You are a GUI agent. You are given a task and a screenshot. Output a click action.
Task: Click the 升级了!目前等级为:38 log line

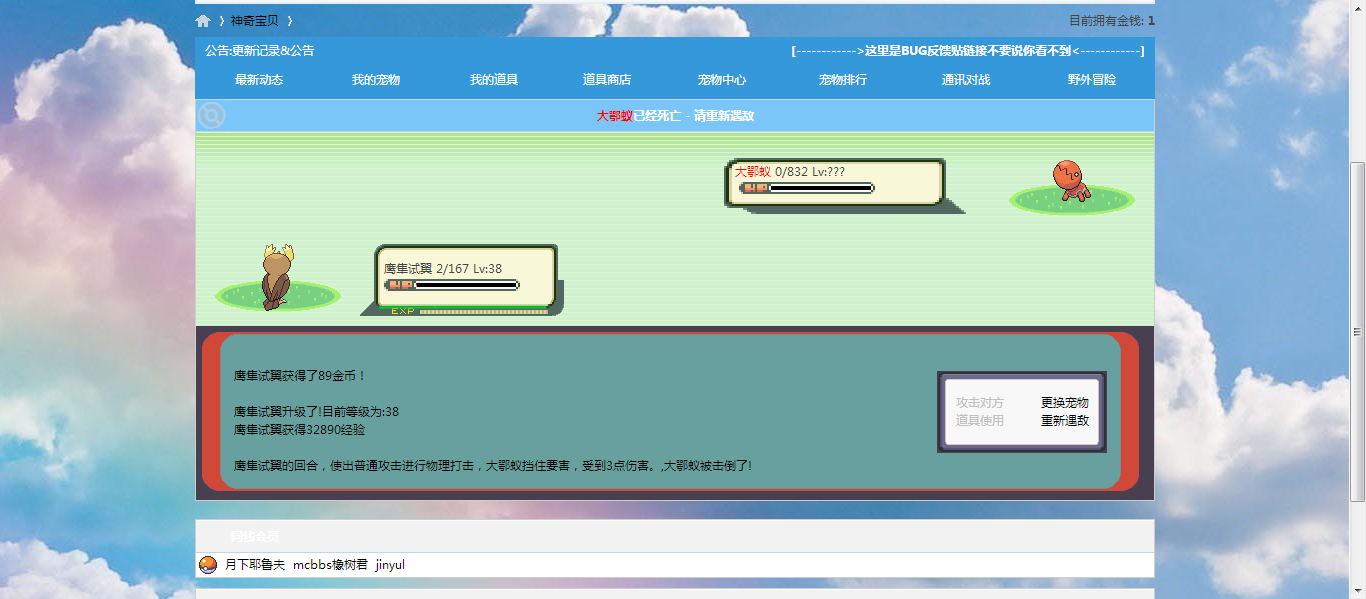point(317,412)
